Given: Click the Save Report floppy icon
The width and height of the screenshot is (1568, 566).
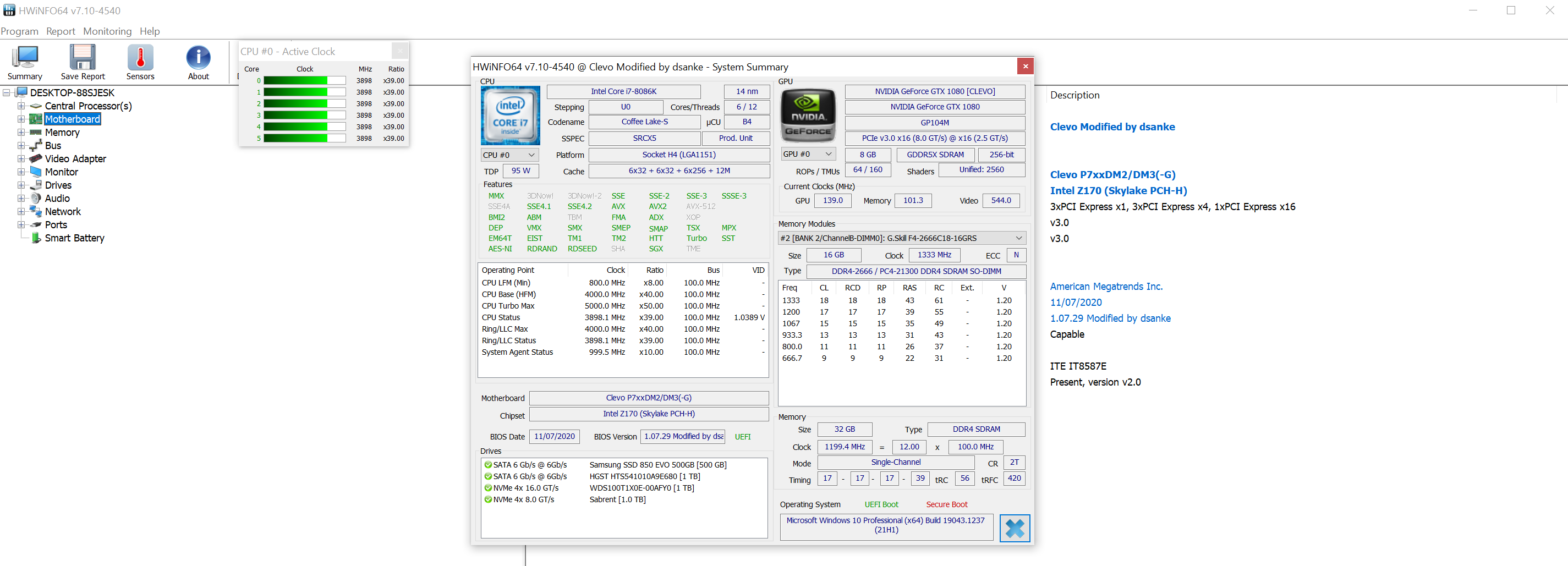Looking at the screenshot, I should tap(82, 58).
